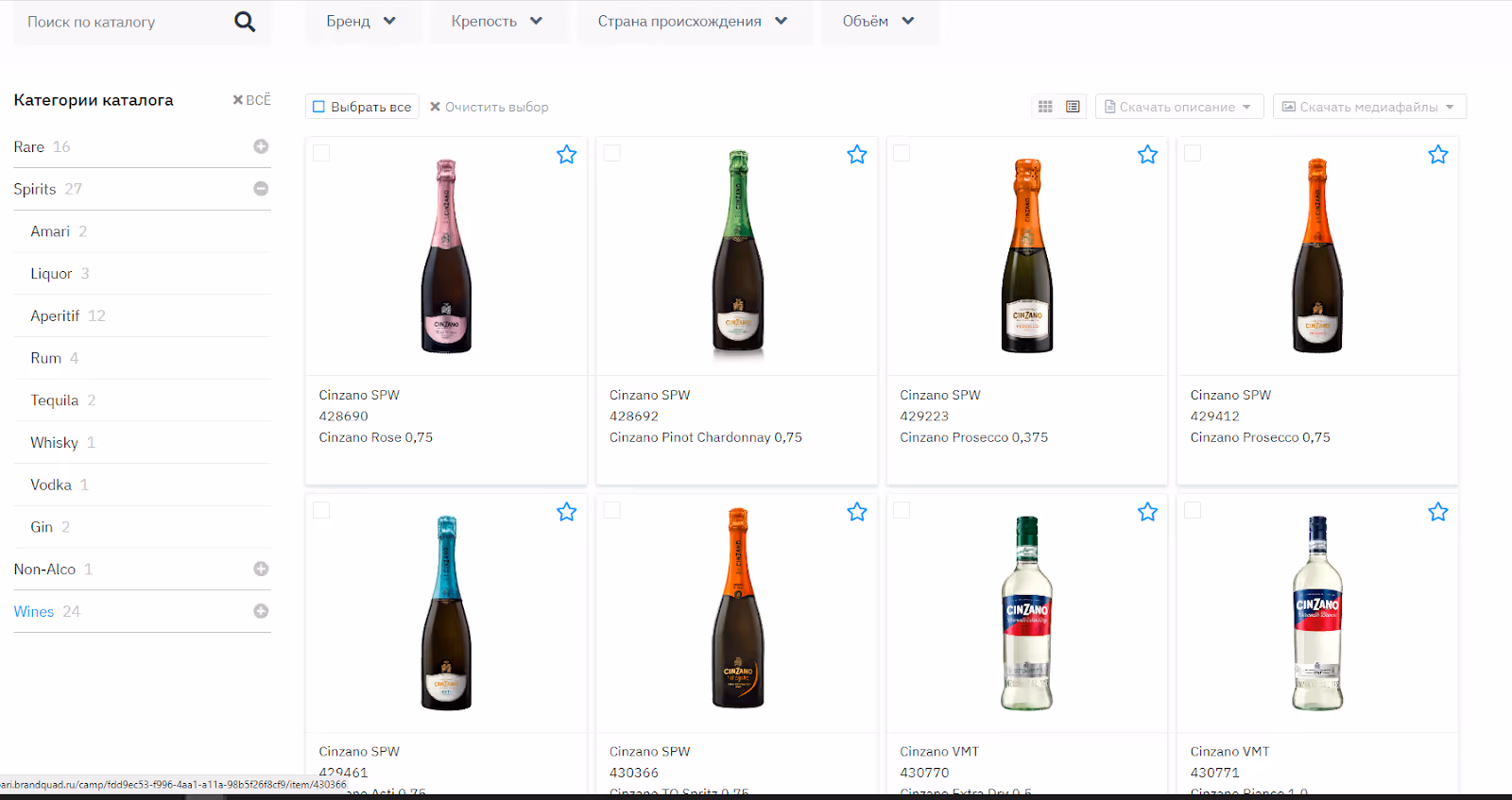1512x800 pixels.
Task: Open Cinzano Rose bottle thumbnail
Action: tap(446, 256)
